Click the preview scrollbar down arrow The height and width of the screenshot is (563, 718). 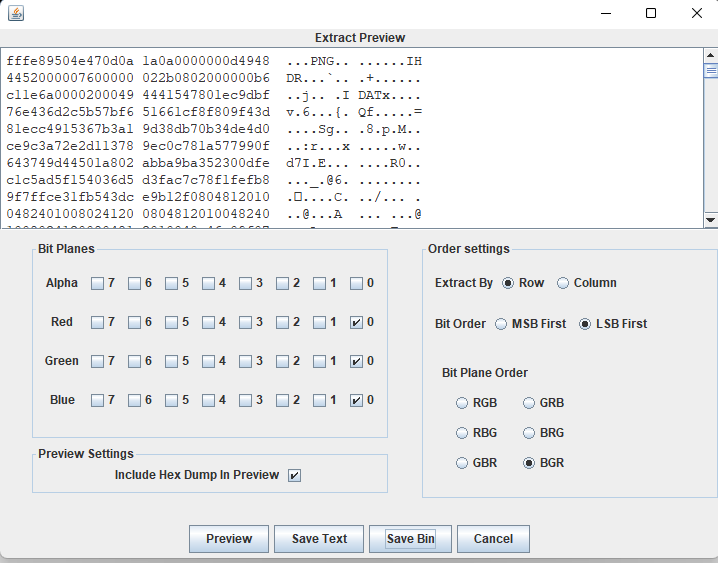(x=710, y=220)
